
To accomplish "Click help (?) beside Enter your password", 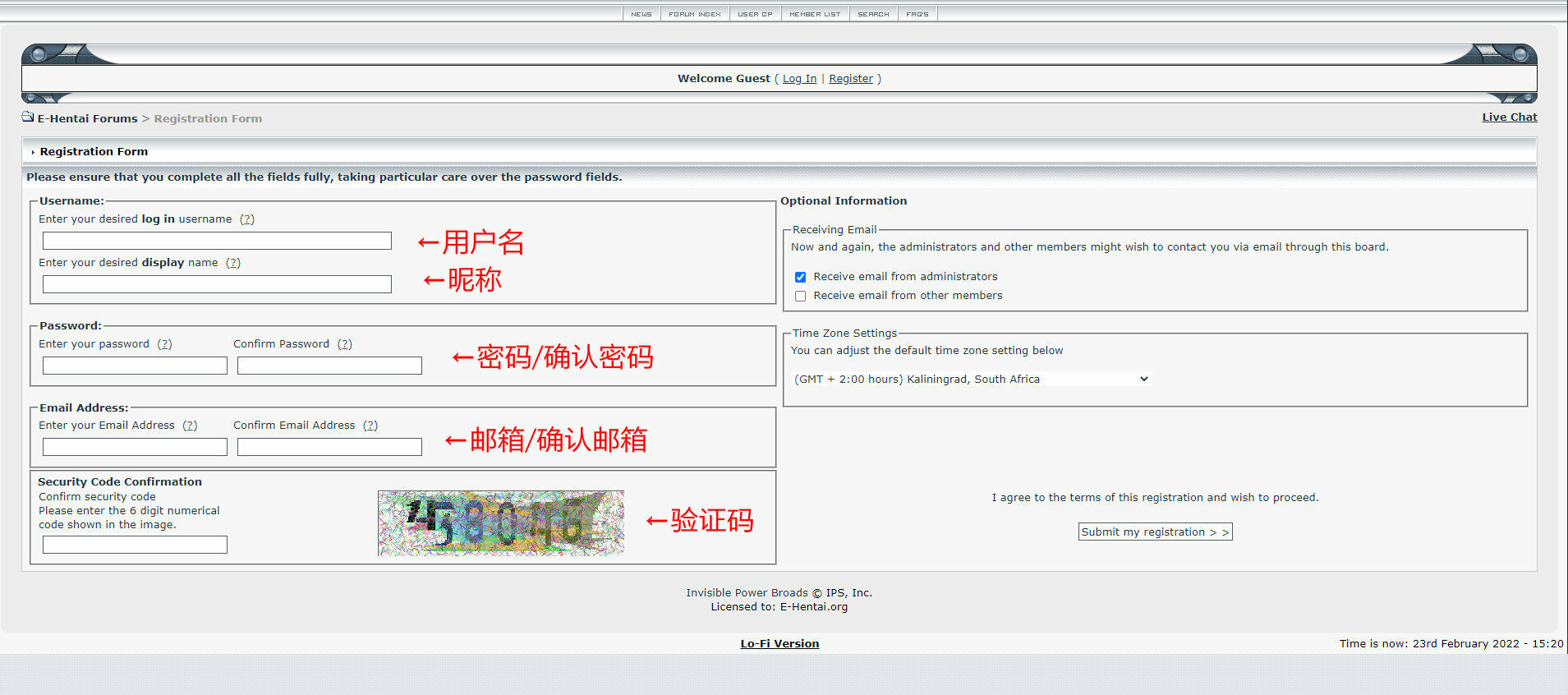I will (x=165, y=344).
